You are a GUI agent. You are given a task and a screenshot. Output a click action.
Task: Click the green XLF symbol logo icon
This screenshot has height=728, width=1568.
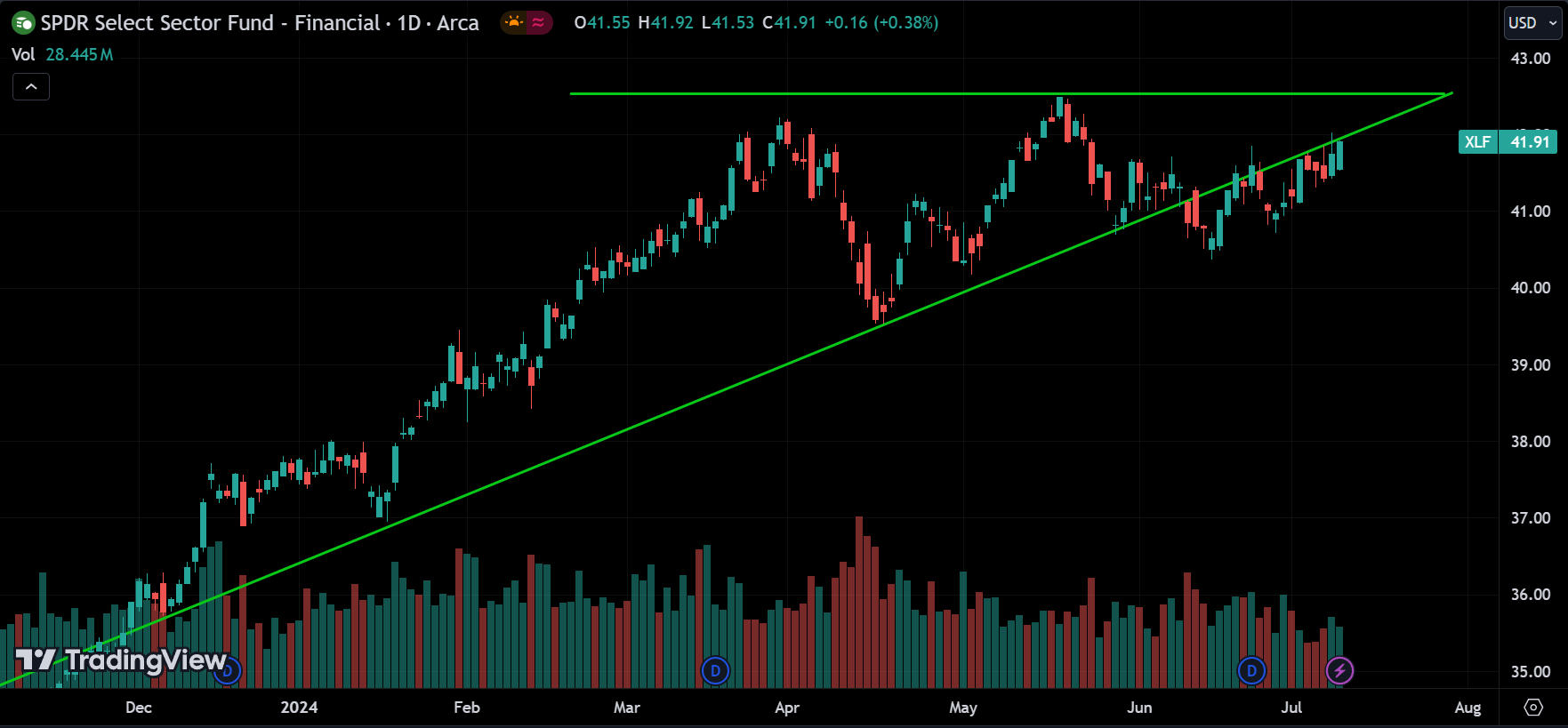[23, 23]
